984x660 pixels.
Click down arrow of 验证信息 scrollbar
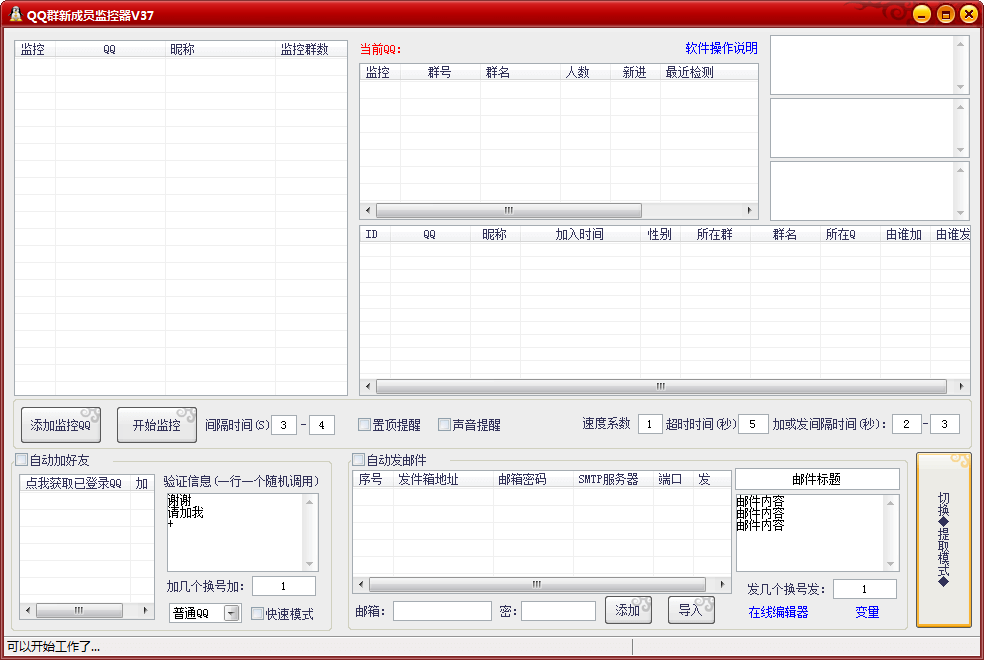coord(309,564)
